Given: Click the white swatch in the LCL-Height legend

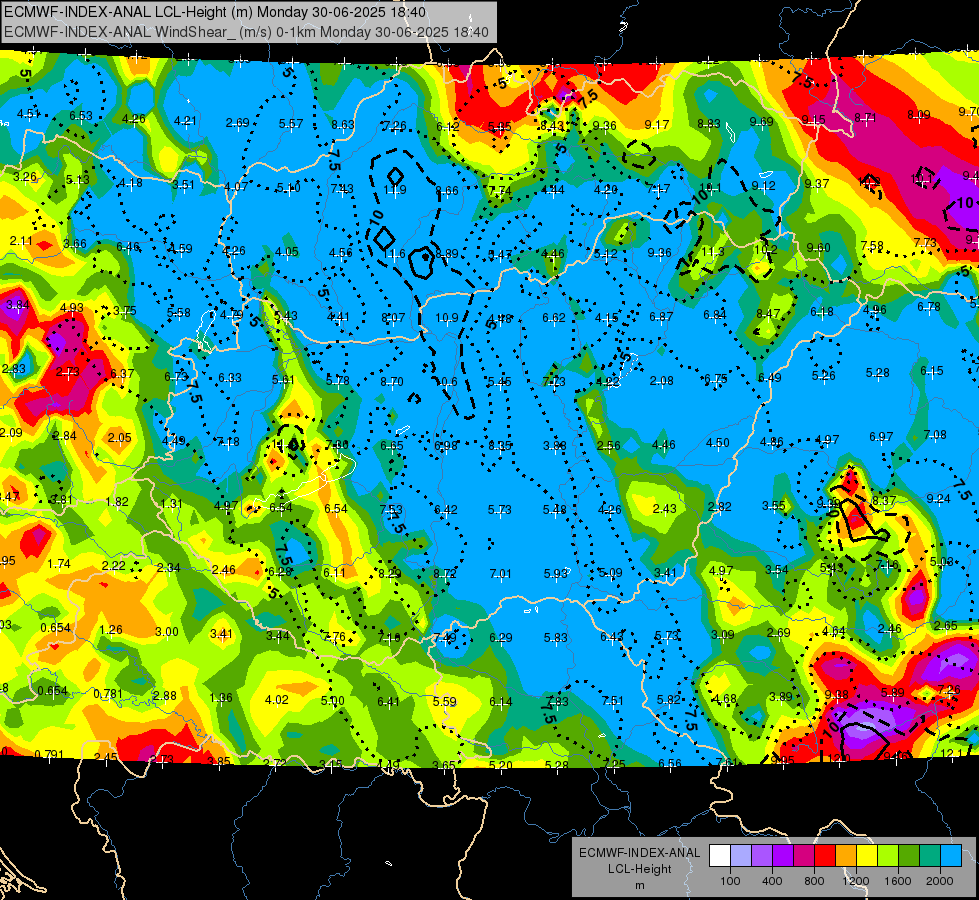Looking at the screenshot, I should tap(720, 856).
